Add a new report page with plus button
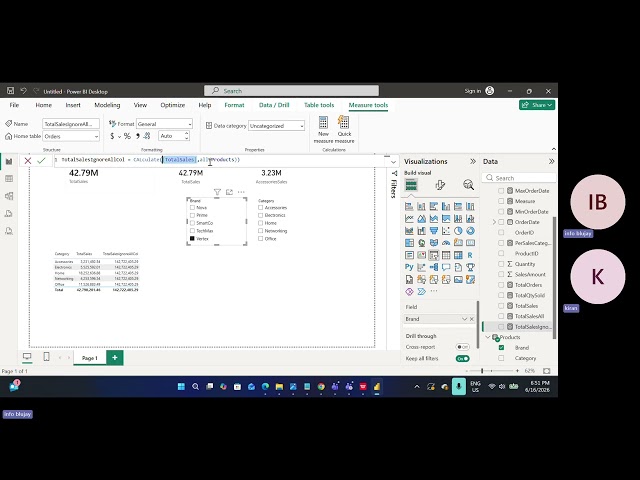This screenshot has height=480, width=640. [115, 358]
